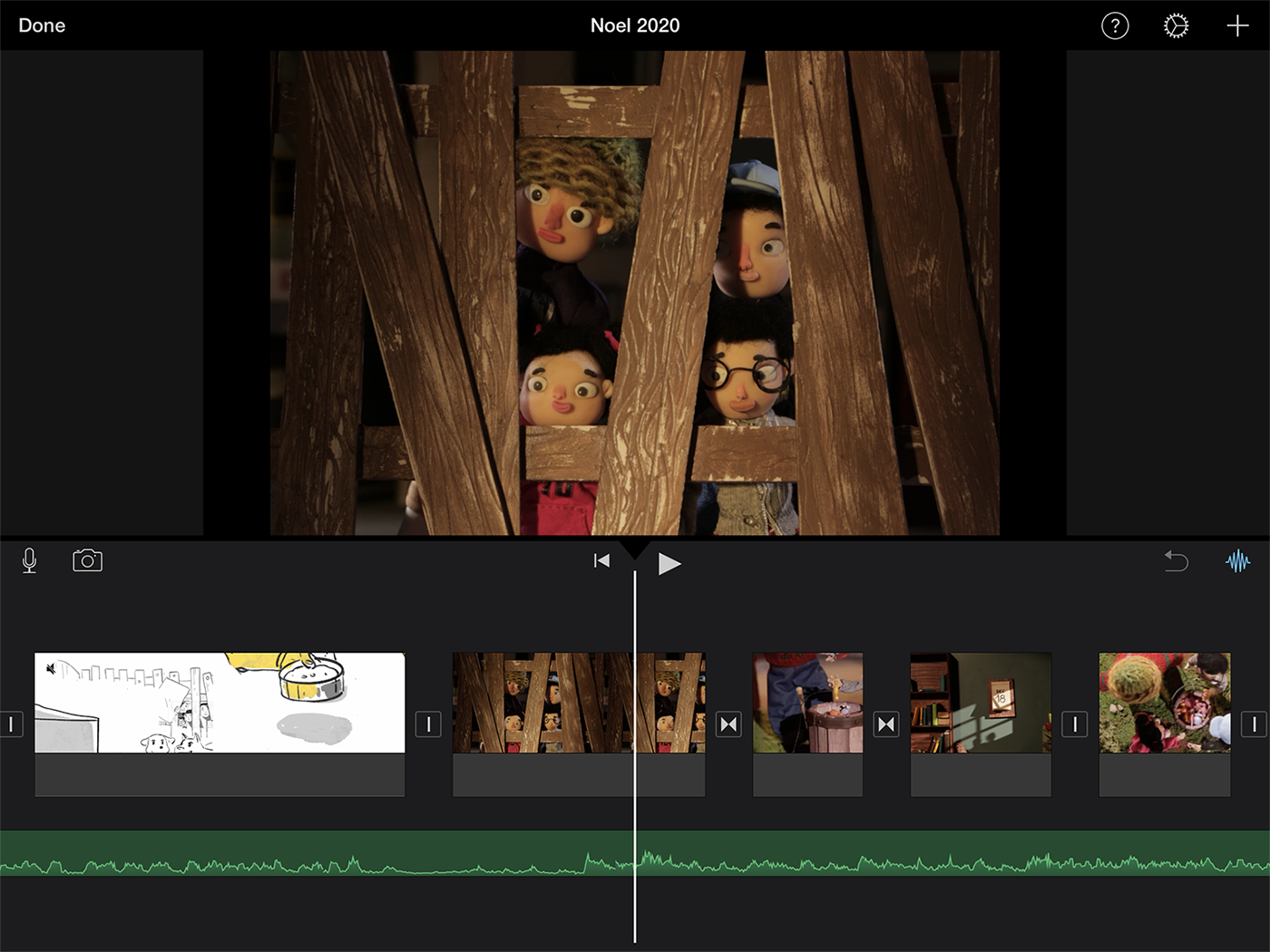Toggle audio waveforms display
Image resolution: width=1270 pixels, height=952 pixels.
pos(1237,561)
